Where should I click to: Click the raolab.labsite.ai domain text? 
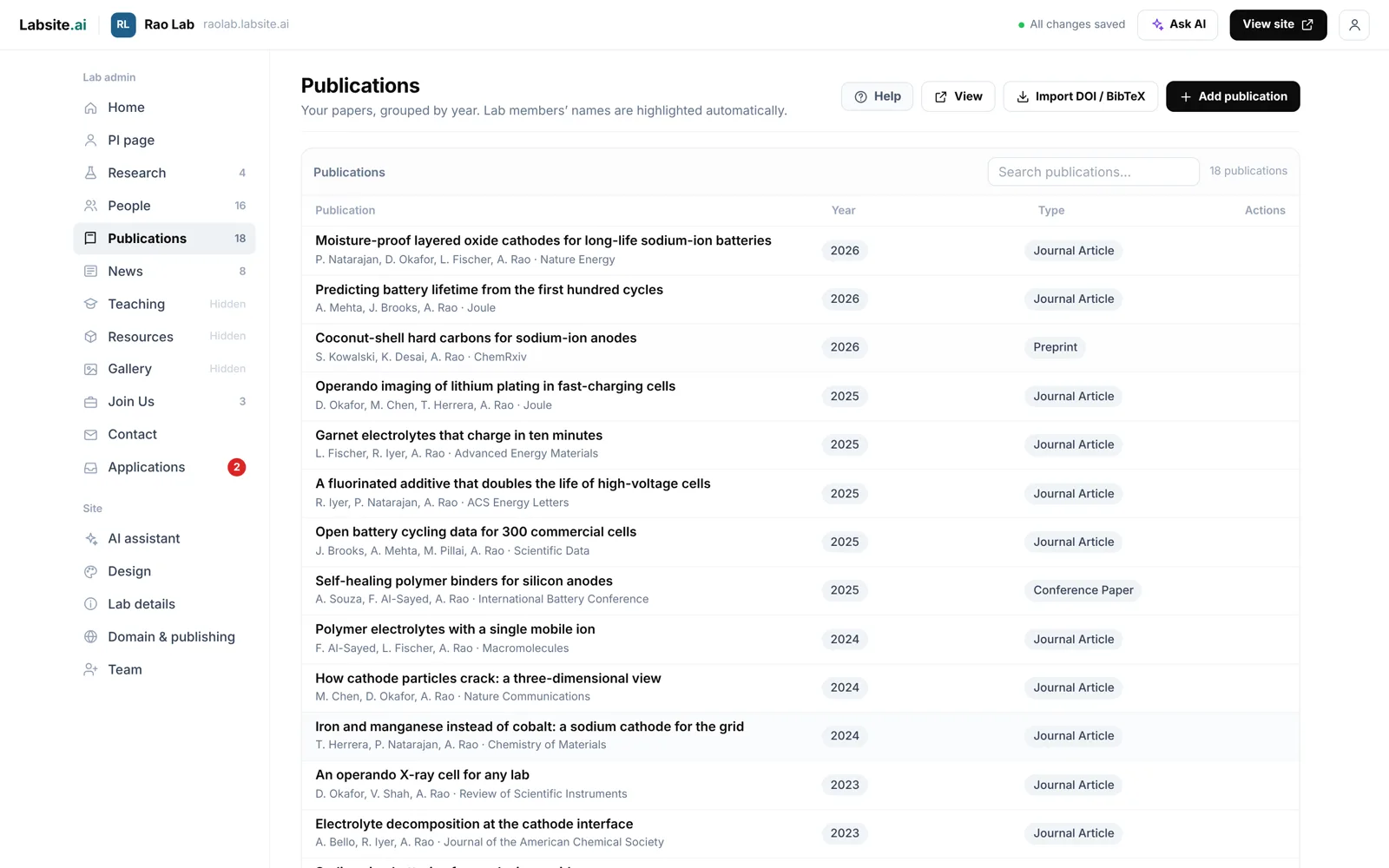(246, 24)
